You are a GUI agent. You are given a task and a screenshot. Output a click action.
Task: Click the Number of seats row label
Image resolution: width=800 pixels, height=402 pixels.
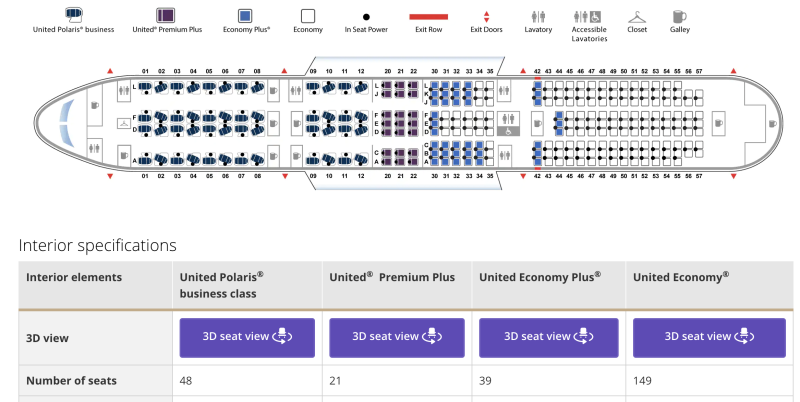click(x=71, y=381)
